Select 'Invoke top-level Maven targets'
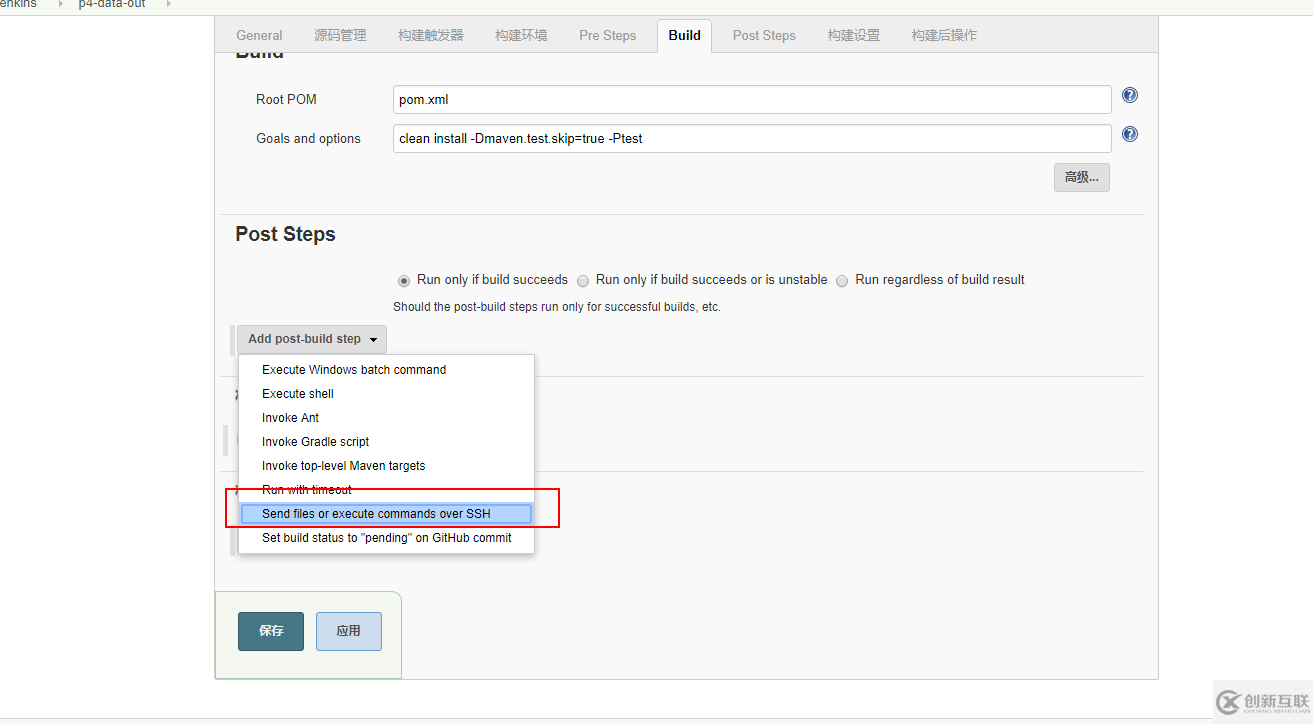 click(x=386, y=466)
